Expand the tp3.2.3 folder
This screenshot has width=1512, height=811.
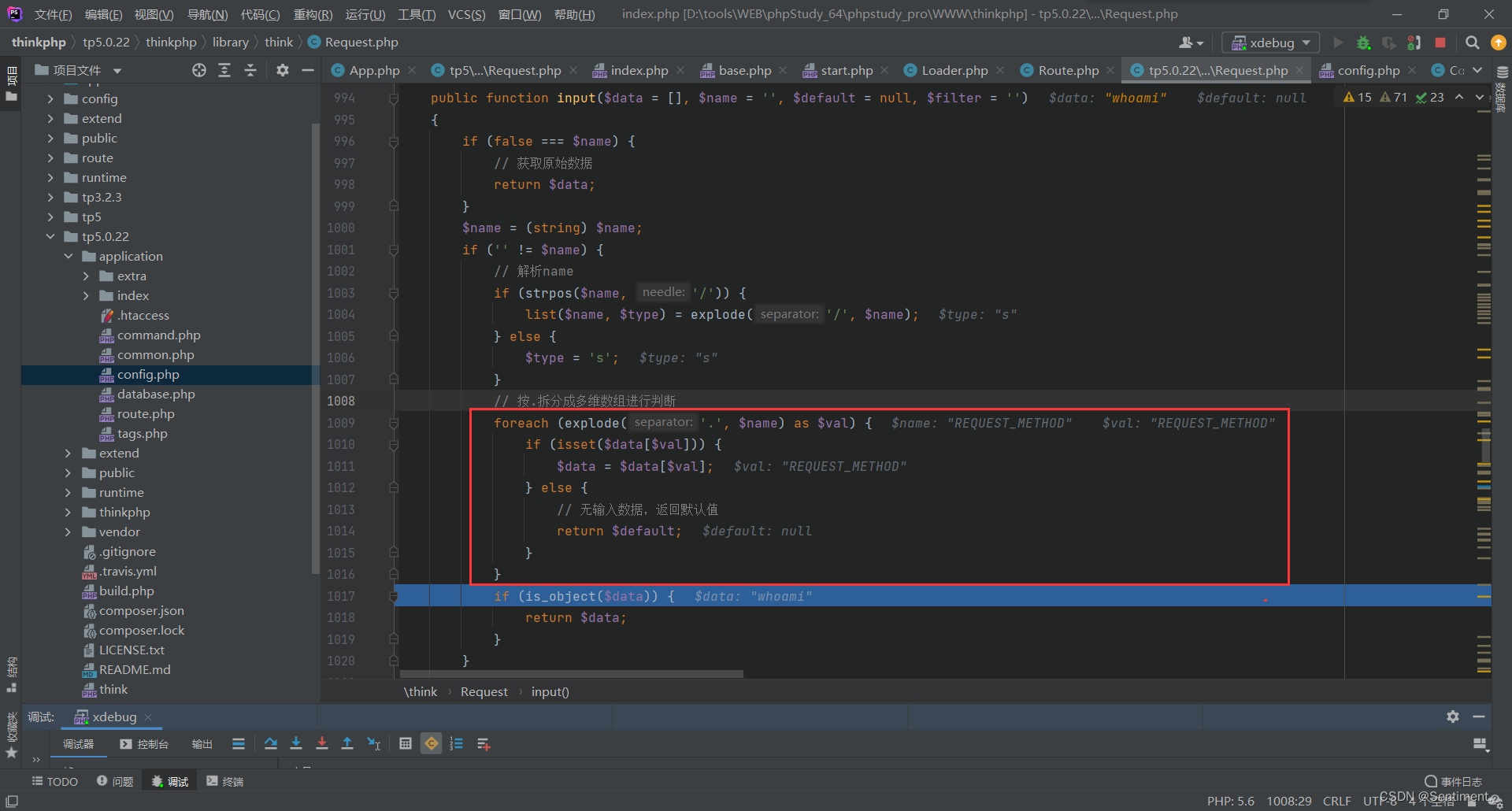50,197
